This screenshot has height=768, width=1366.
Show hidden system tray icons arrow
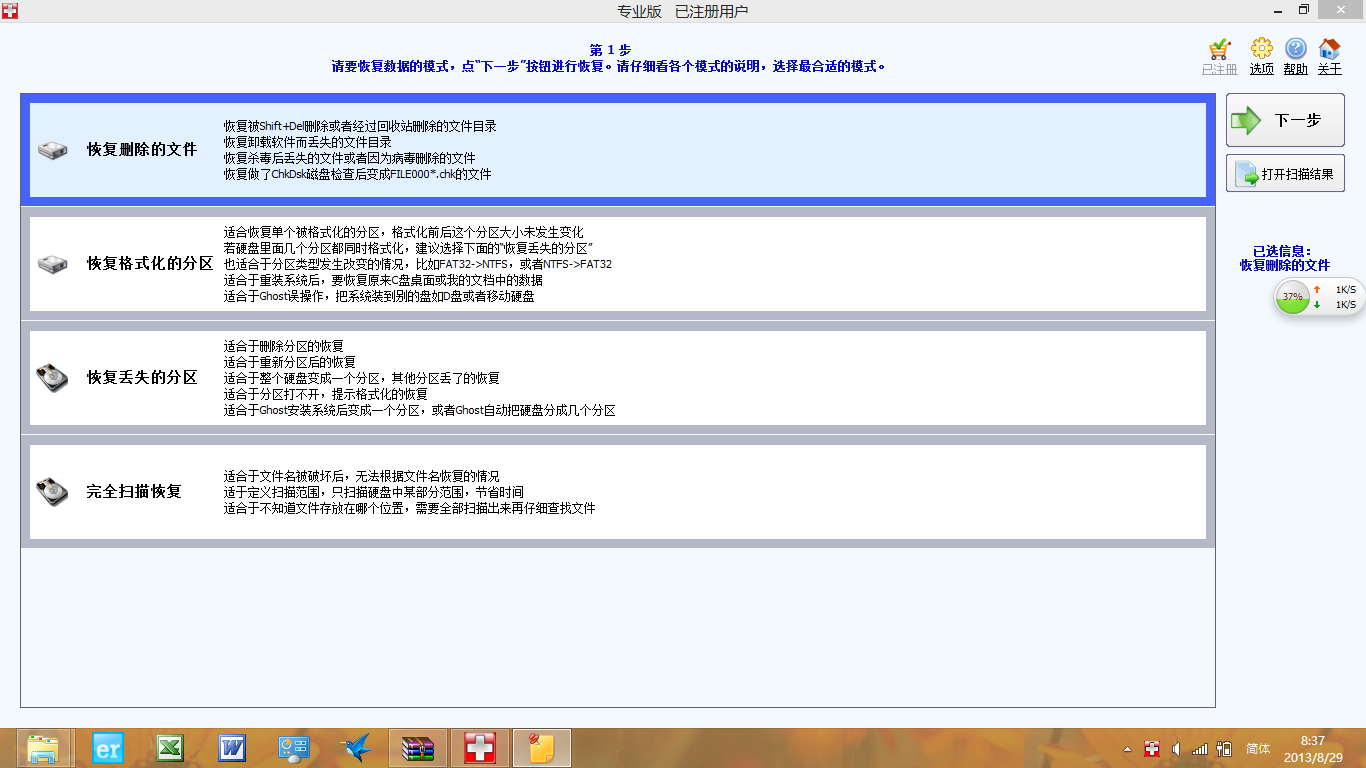click(1128, 749)
